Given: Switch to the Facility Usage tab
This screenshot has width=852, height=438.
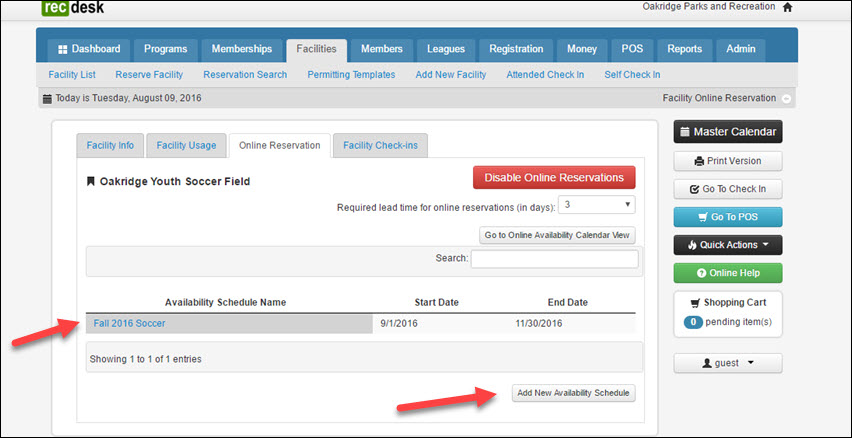Looking at the screenshot, I should point(186,145).
